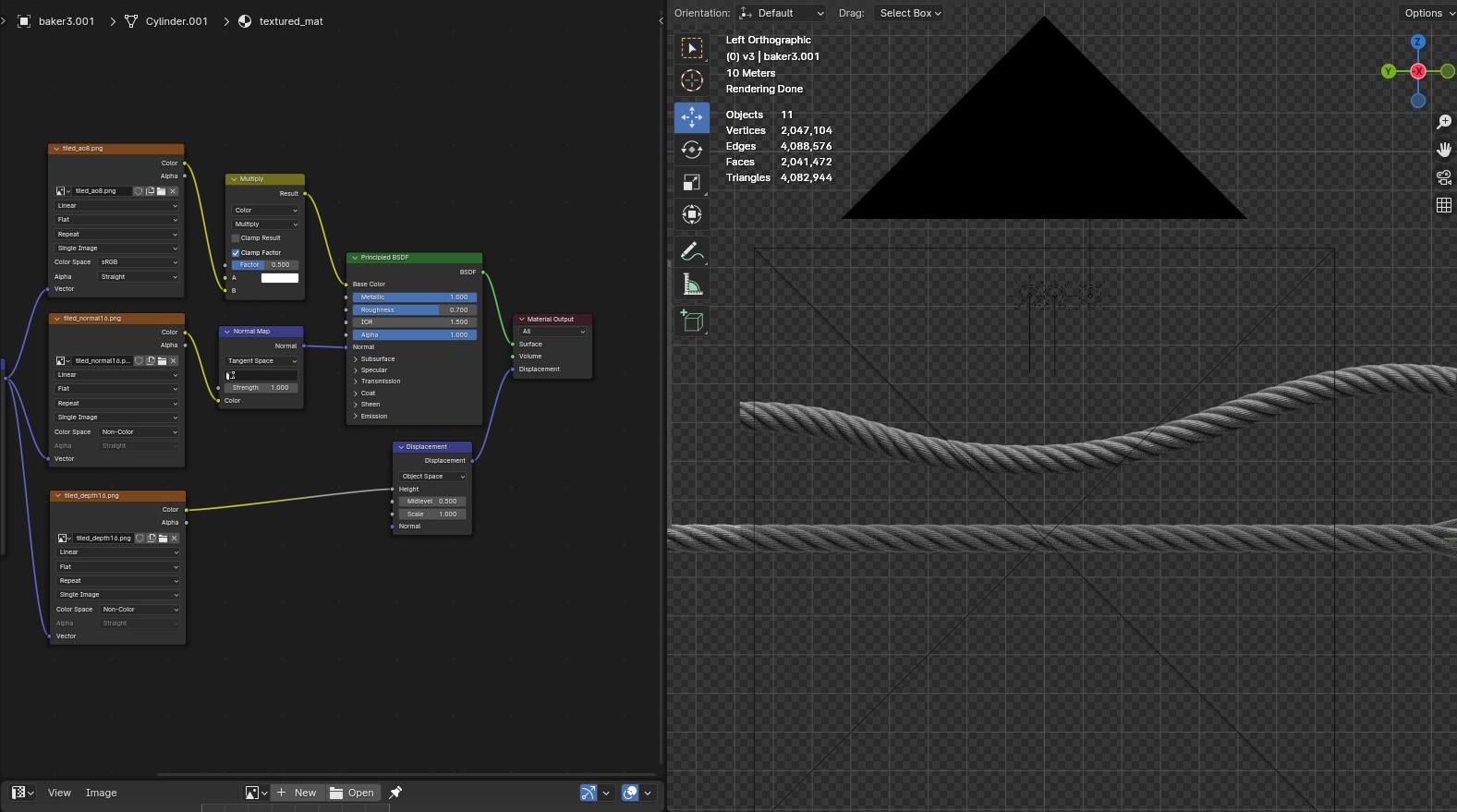Select the Select Box tool in viewport toolbar
Screen dimensions: 1457x812
point(692,48)
